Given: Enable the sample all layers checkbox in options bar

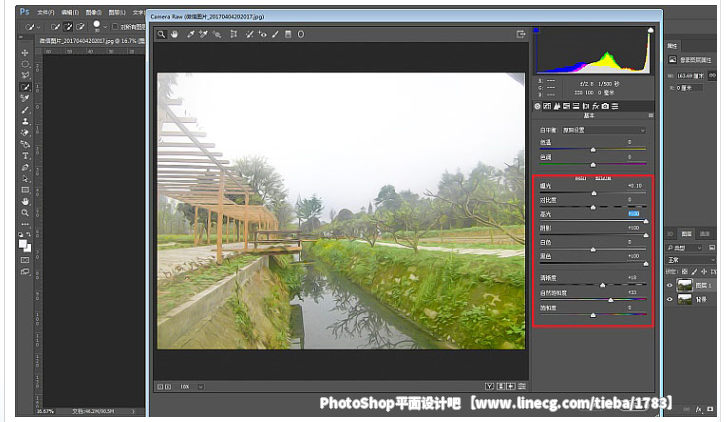Looking at the screenshot, I should pyautogui.click(x=115, y=26).
